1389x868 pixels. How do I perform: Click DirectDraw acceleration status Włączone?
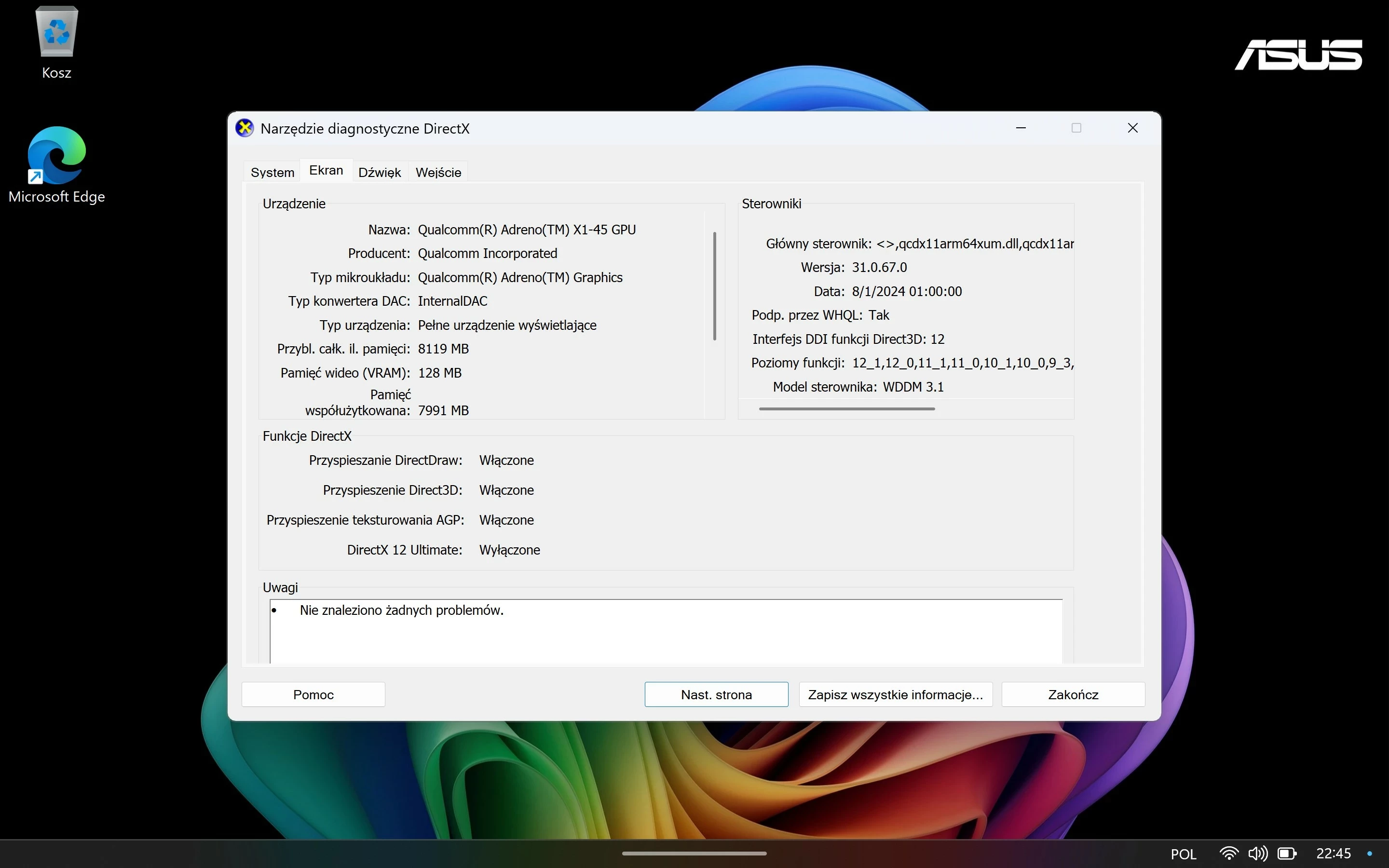[506, 461]
